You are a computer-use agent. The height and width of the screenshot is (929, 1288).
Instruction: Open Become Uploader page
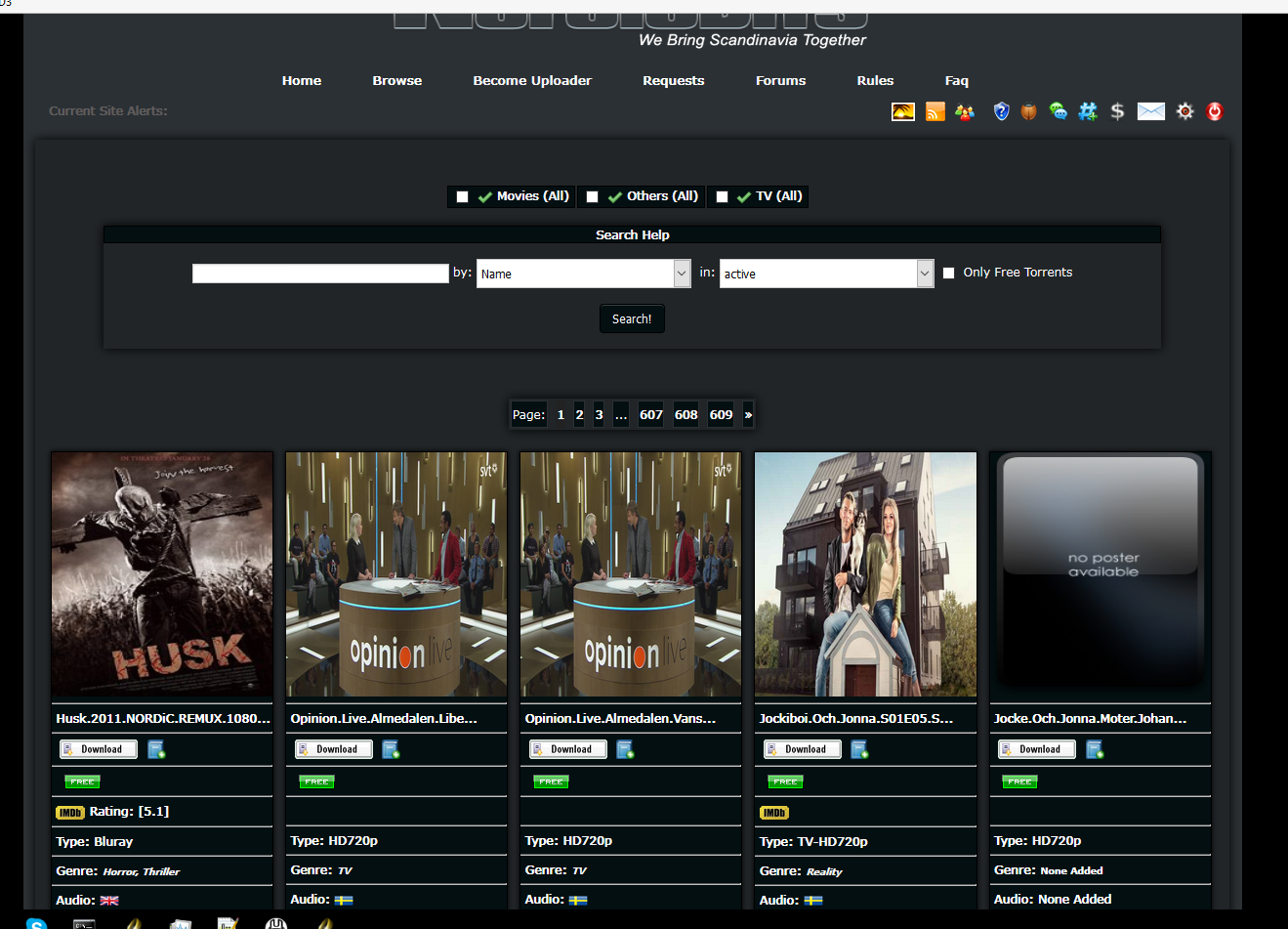(x=532, y=81)
